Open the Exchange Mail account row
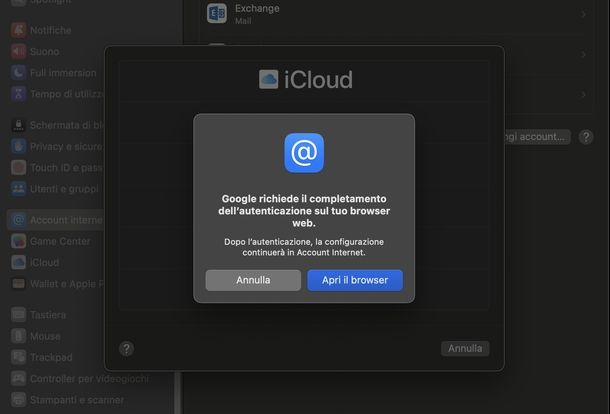The width and height of the screenshot is (610, 414). point(396,14)
